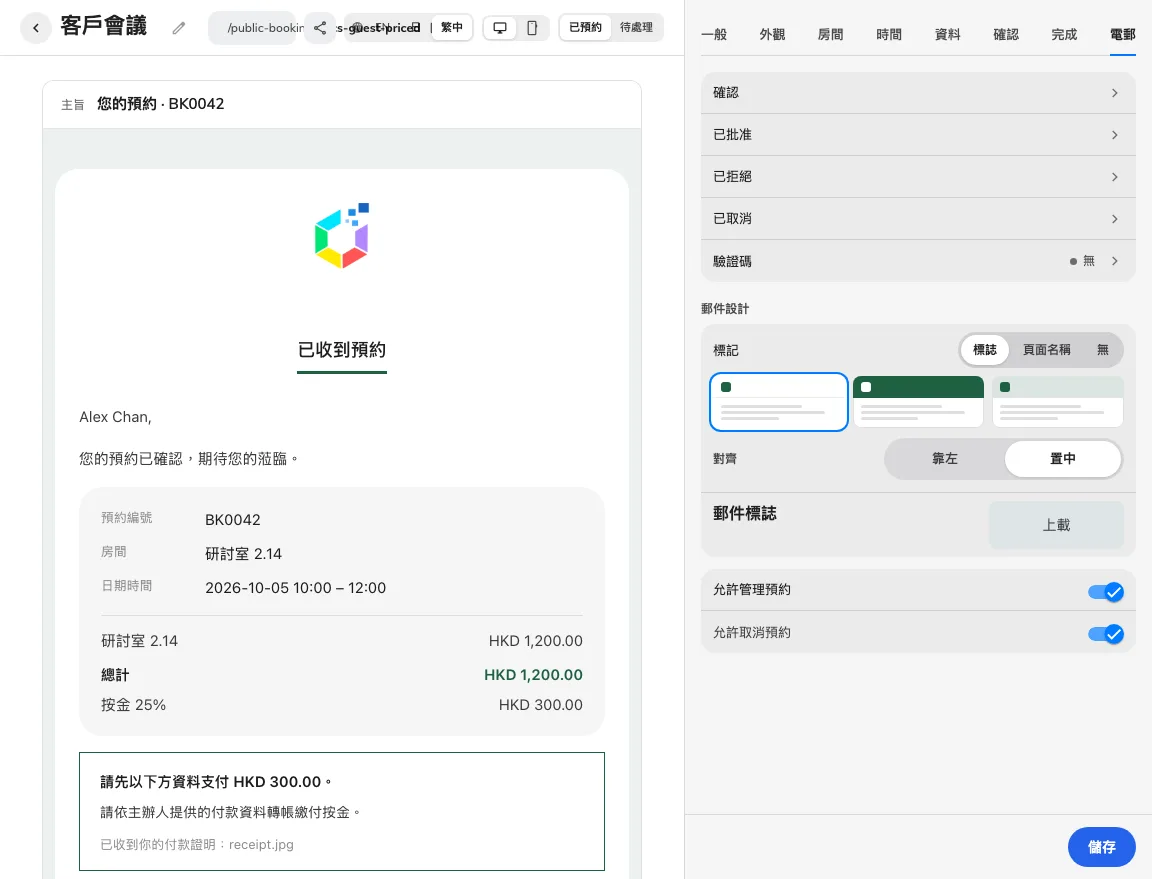Click the room value 研討室 2.14

[x=243, y=553]
